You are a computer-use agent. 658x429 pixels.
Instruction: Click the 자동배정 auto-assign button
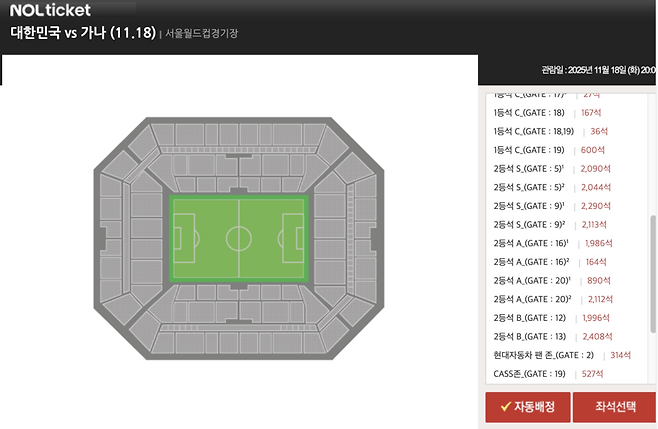point(528,407)
